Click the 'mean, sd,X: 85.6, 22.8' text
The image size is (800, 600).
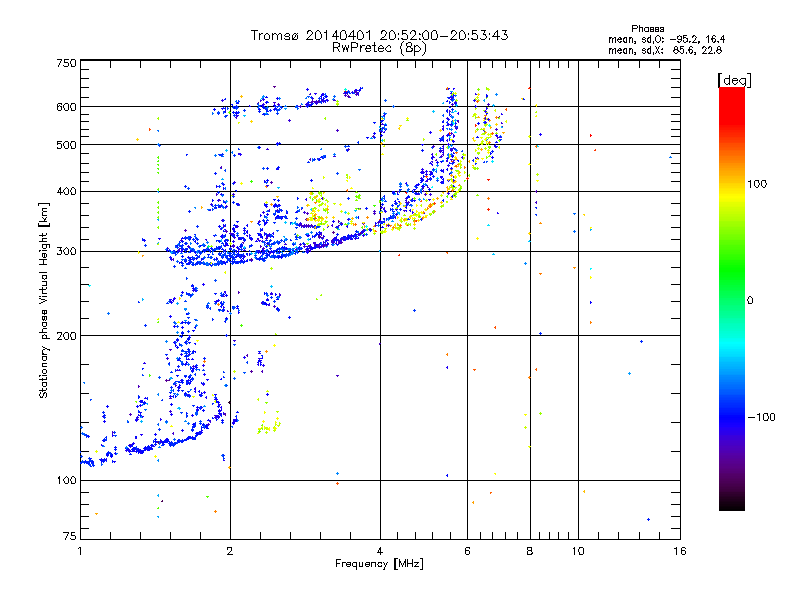(x=665, y=50)
